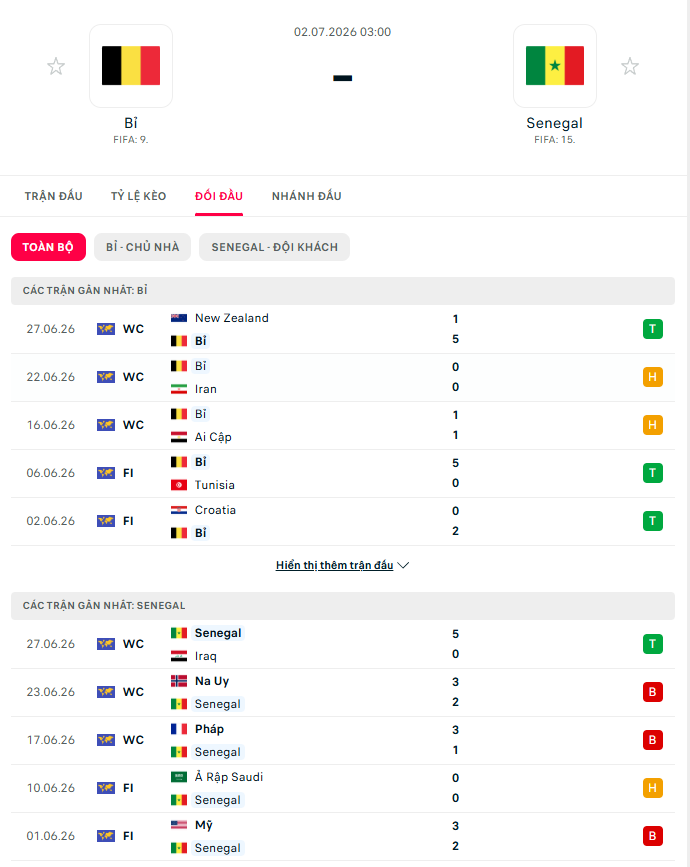690x867 pixels.
Task: Switch to the Nhánh Đấu tab
Action: pyautogui.click(x=306, y=196)
